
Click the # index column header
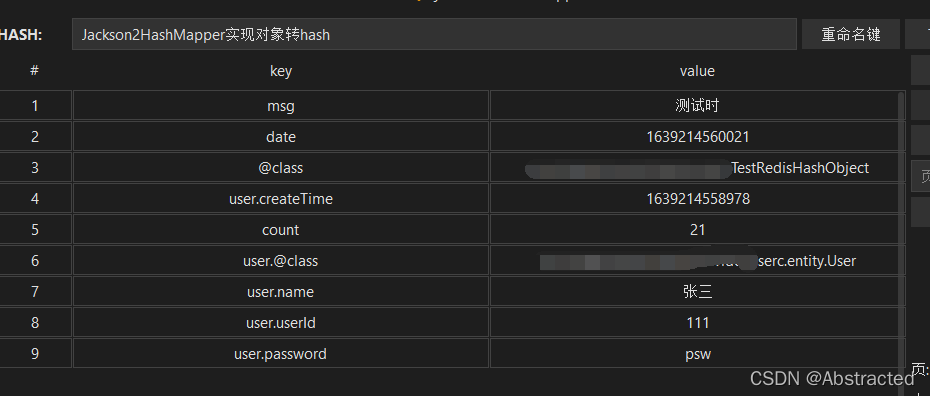coord(34,71)
